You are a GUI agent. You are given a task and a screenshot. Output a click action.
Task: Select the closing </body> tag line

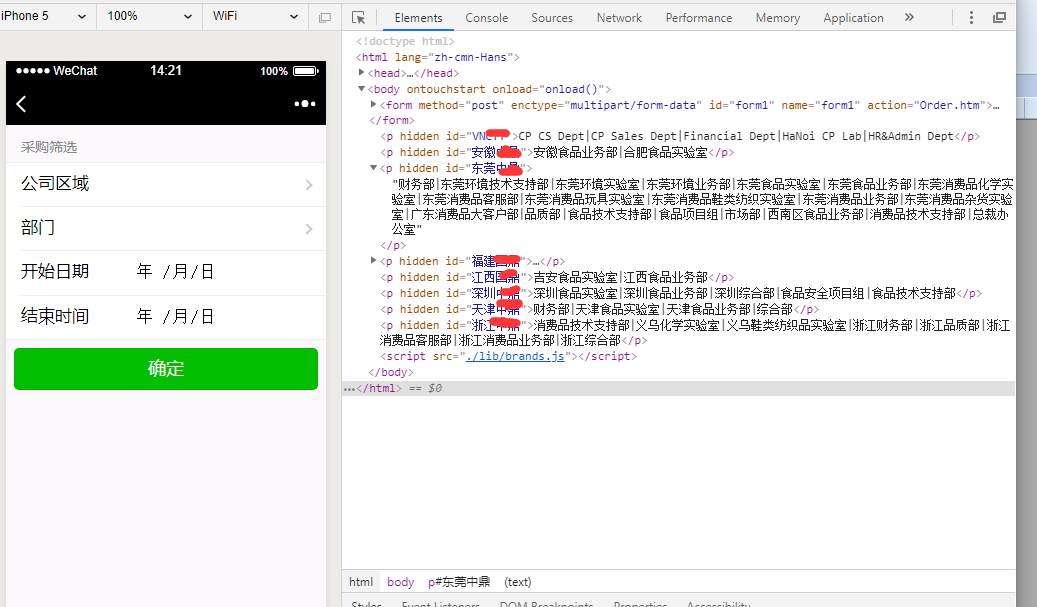[x=391, y=372]
